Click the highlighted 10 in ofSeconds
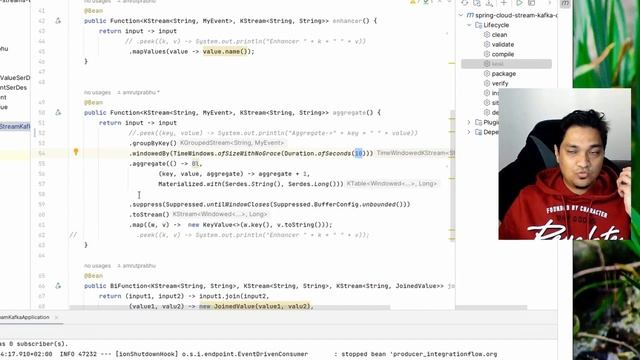640x360 pixels. pos(358,153)
